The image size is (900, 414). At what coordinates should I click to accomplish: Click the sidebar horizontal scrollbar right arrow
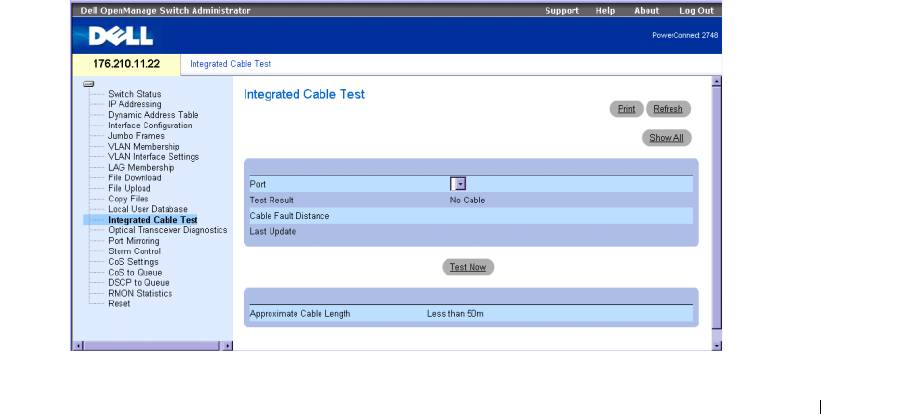coord(227,346)
